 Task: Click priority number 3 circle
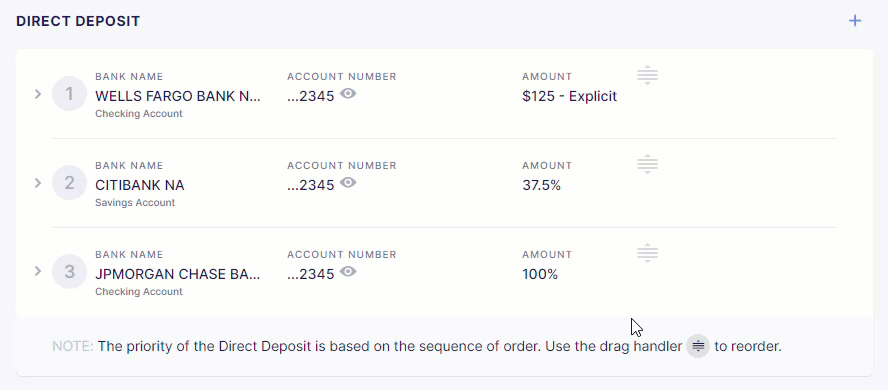[x=69, y=271]
